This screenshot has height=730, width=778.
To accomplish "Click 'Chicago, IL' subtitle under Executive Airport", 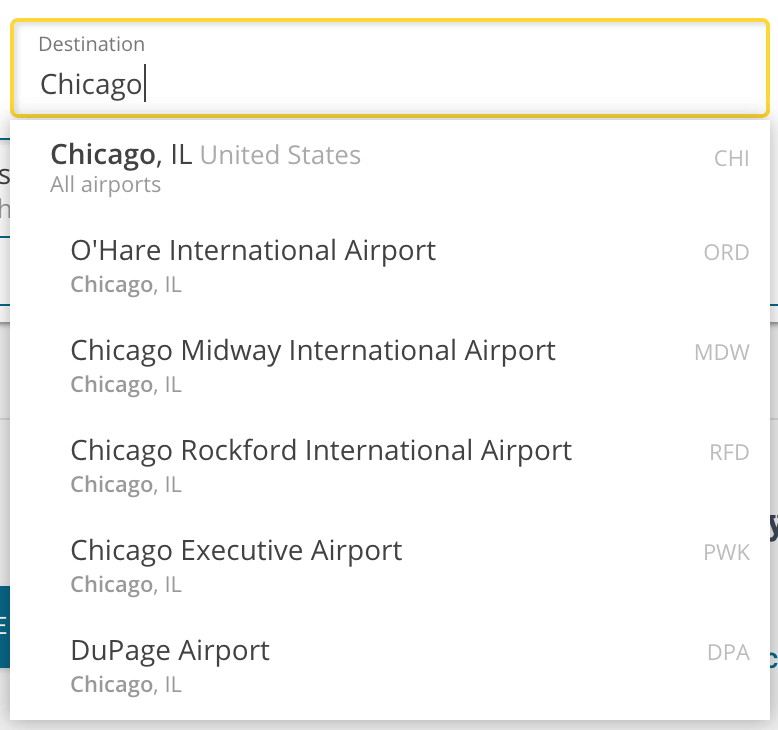I will (126, 585).
